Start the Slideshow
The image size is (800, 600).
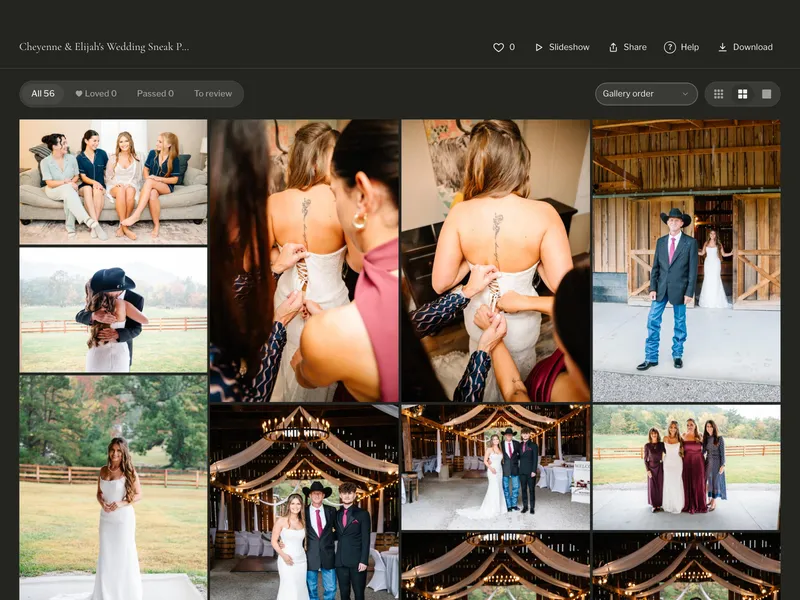point(562,47)
